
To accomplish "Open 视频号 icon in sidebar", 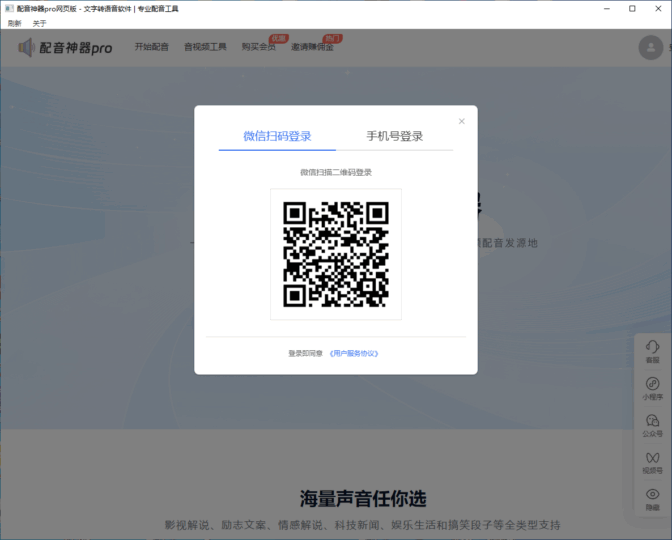I will pos(653,457).
